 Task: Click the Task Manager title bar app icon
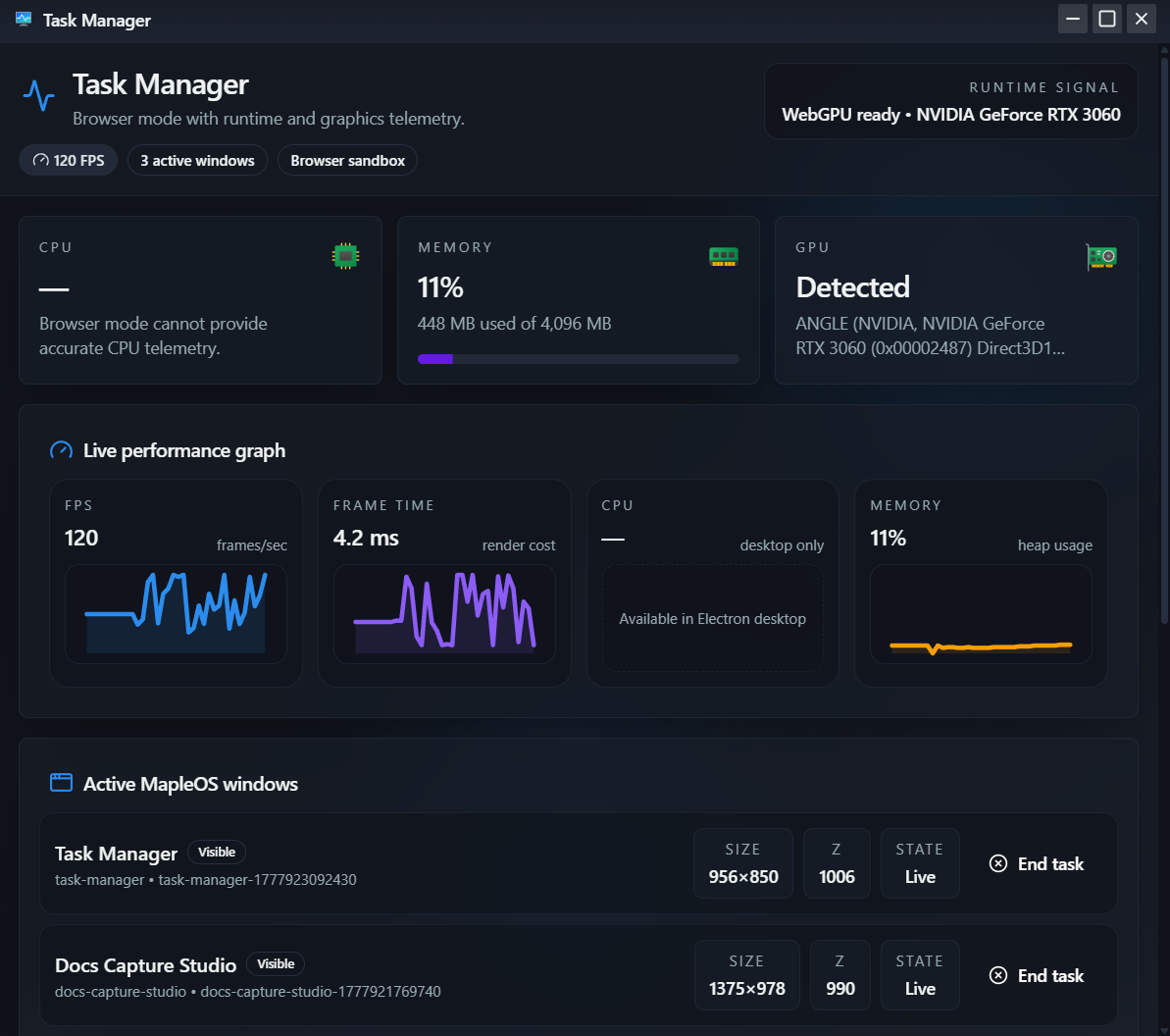pos(24,20)
